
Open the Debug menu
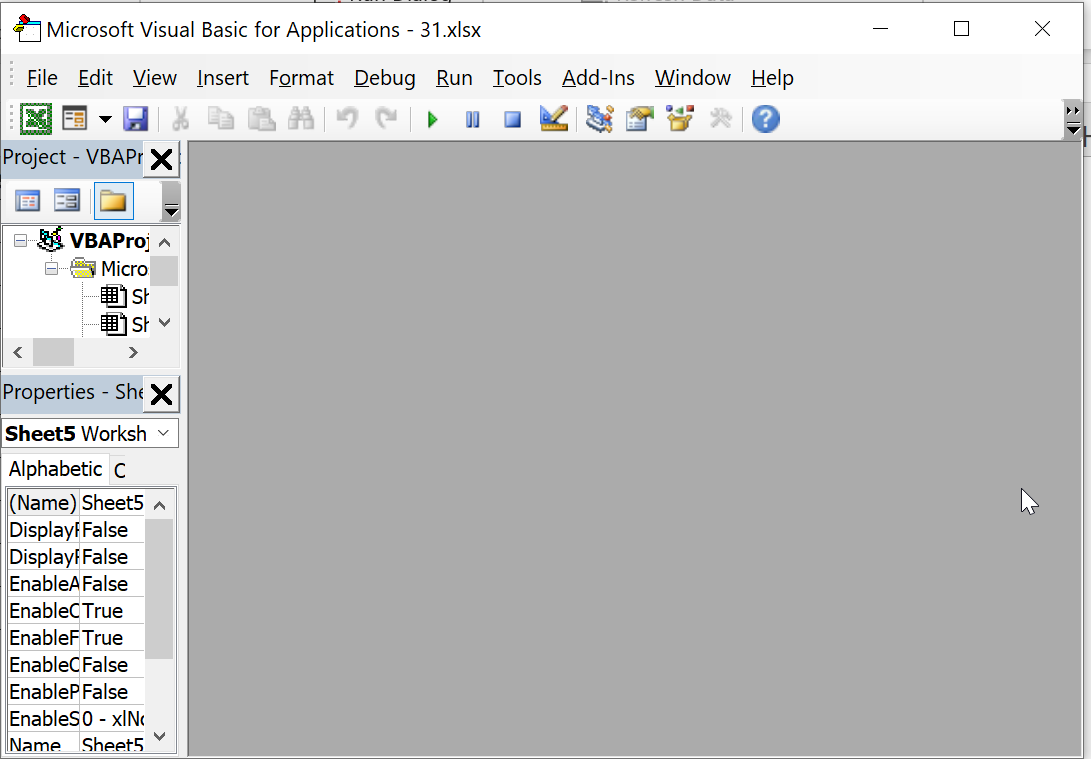[x=385, y=78]
